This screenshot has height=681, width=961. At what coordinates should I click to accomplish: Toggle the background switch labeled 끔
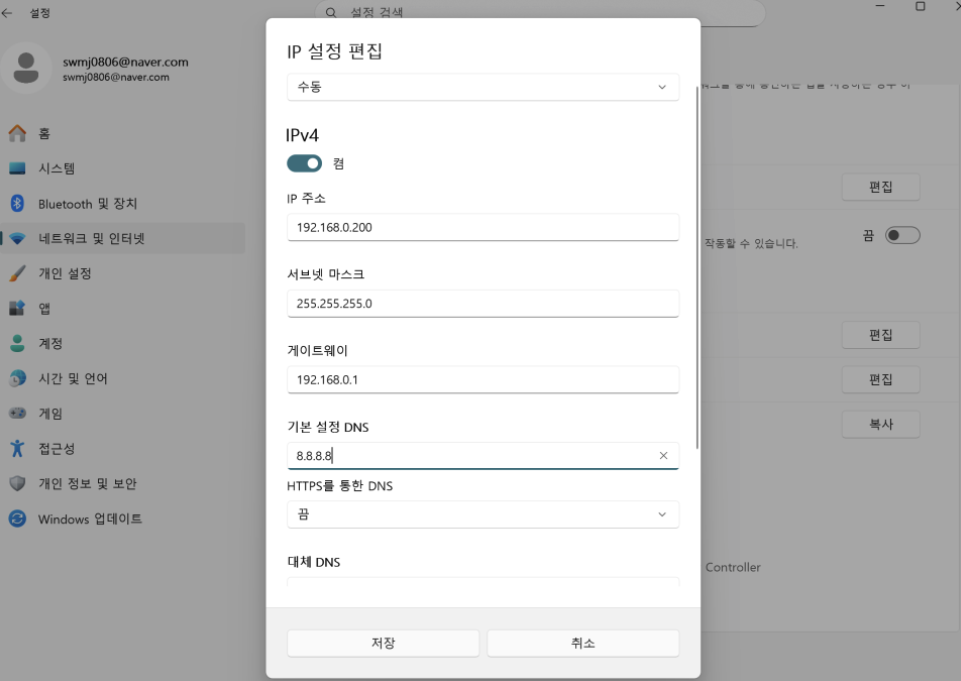pyautogui.click(x=902, y=236)
